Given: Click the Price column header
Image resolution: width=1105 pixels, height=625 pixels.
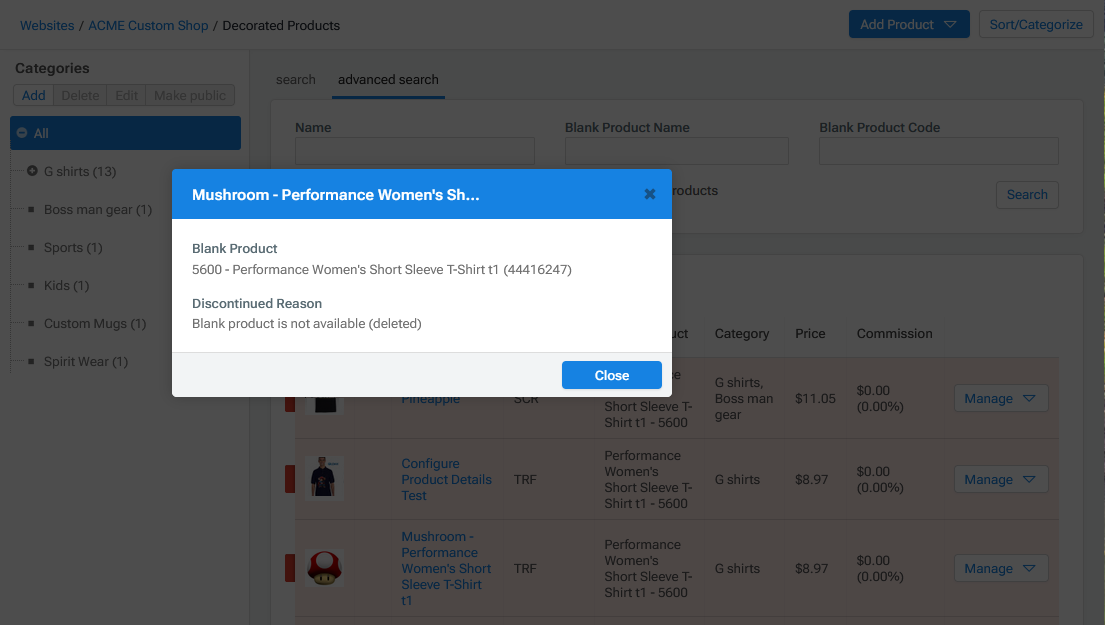Looking at the screenshot, I should [x=810, y=333].
